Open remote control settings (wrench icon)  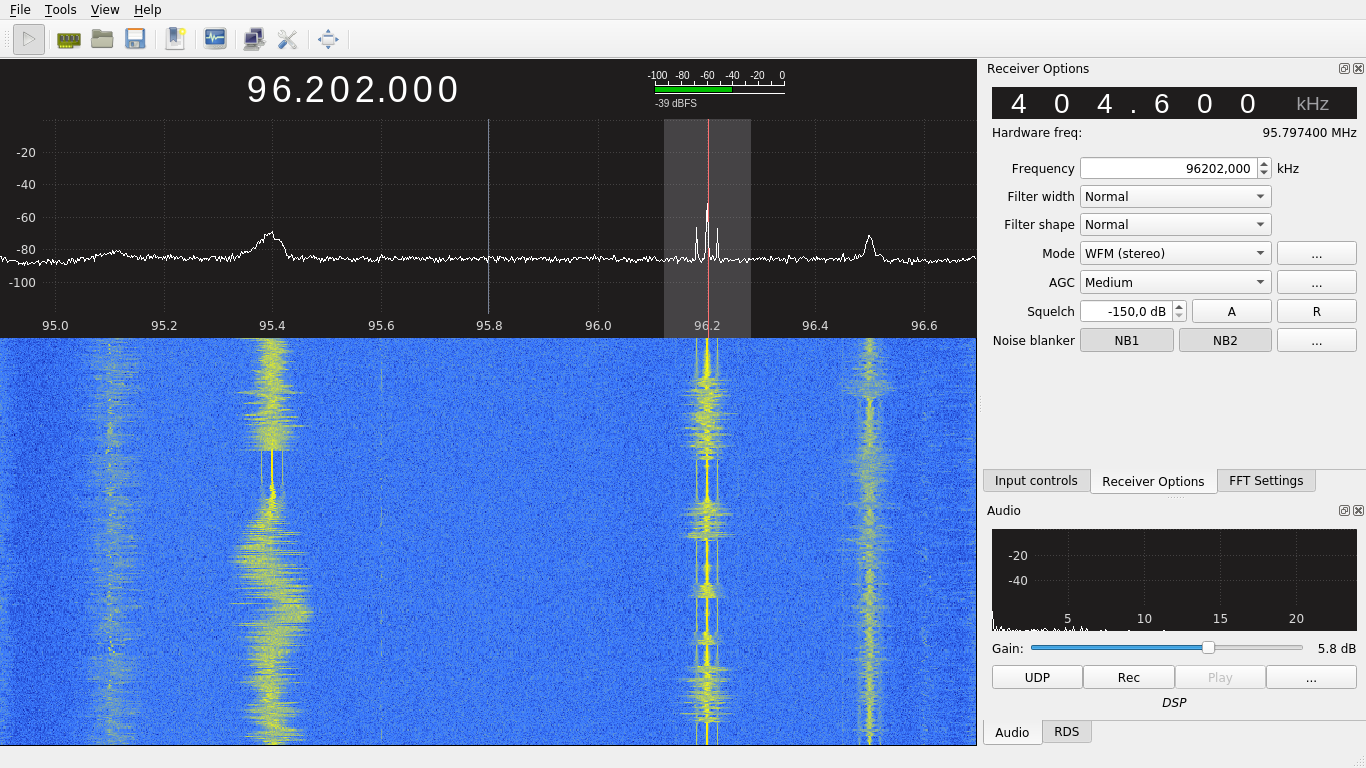coord(288,40)
